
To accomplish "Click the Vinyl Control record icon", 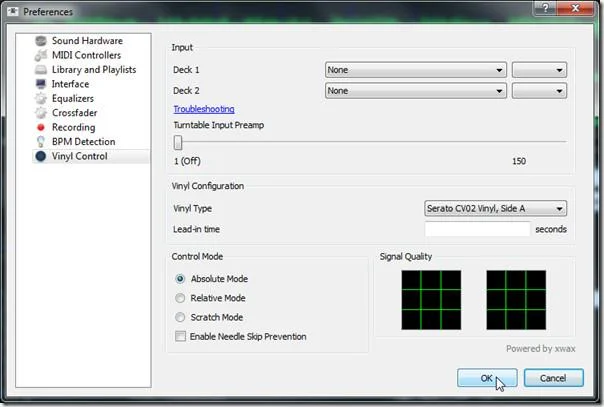I will (x=40, y=156).
